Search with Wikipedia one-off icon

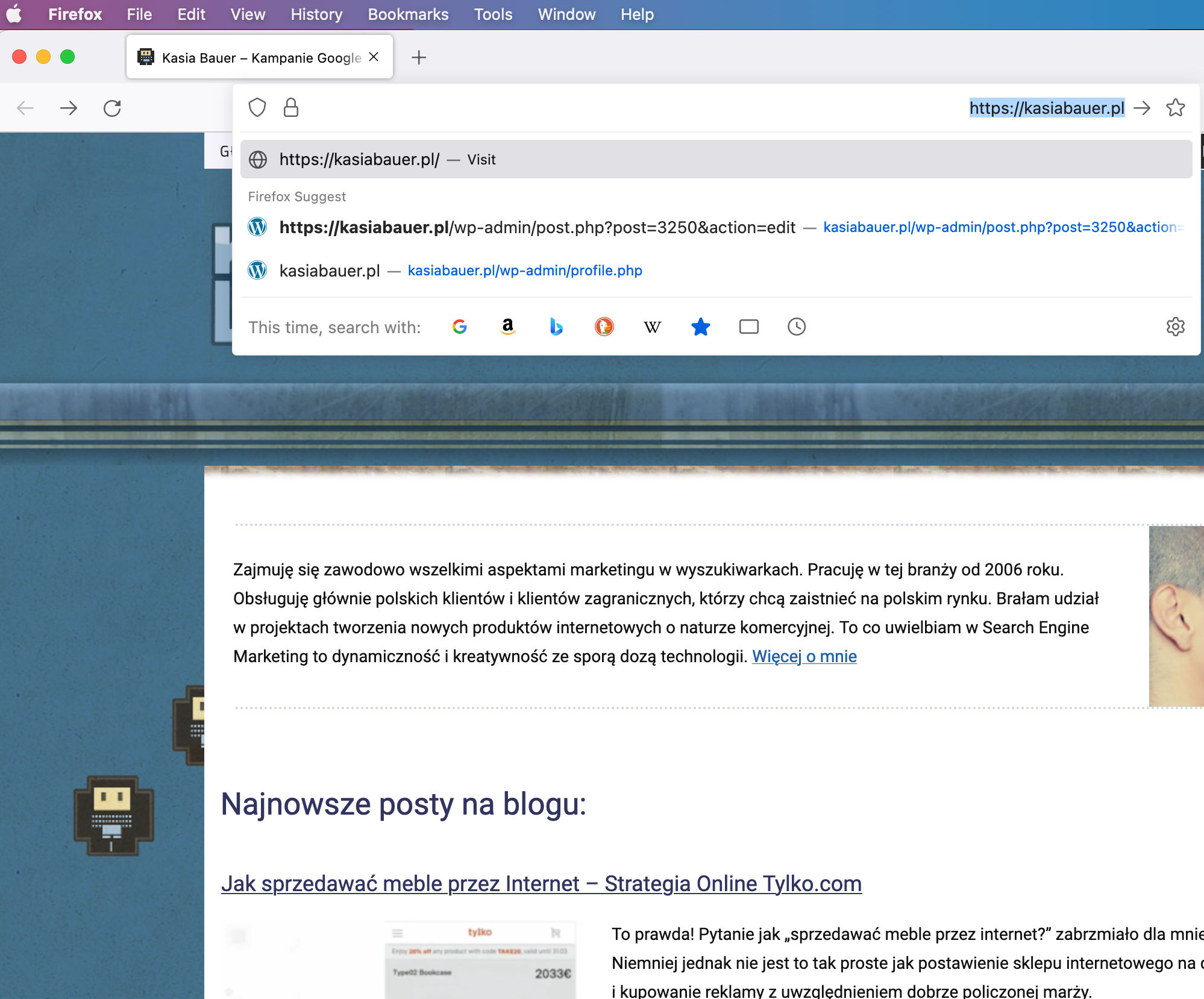click(x=652, y=327)
